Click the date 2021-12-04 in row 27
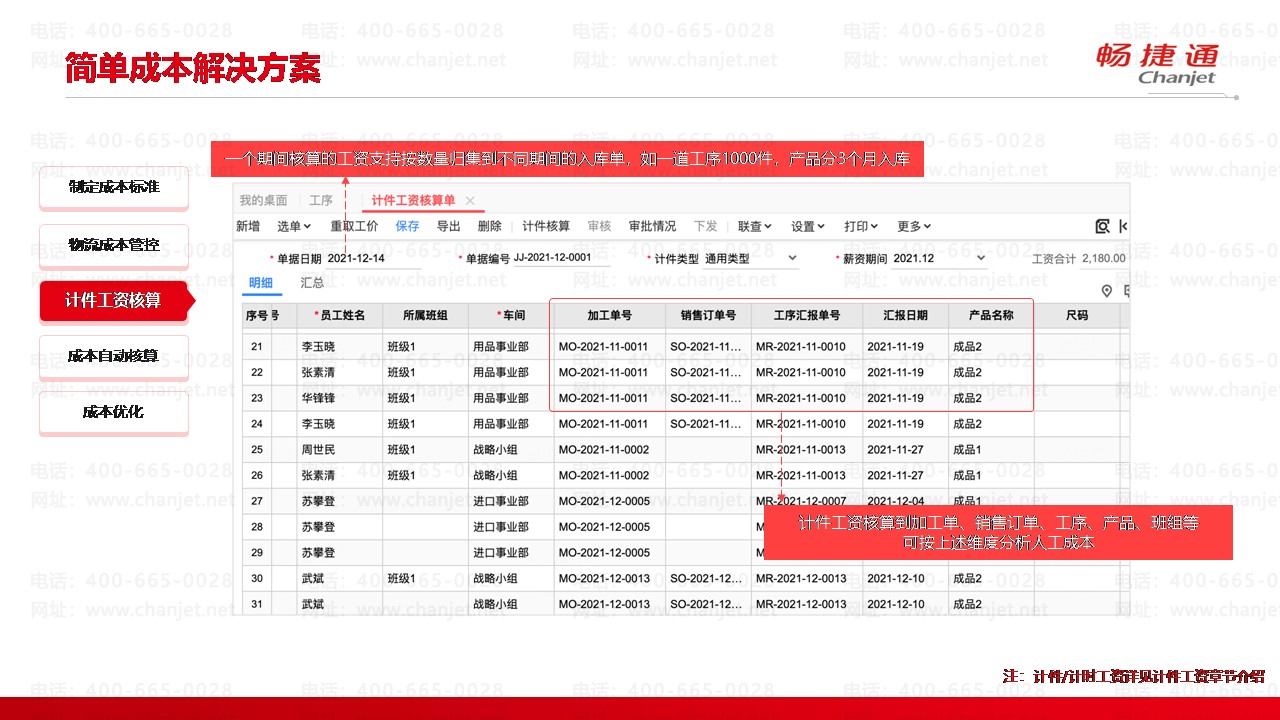1280x720 pixels. (x=896, y=501)
